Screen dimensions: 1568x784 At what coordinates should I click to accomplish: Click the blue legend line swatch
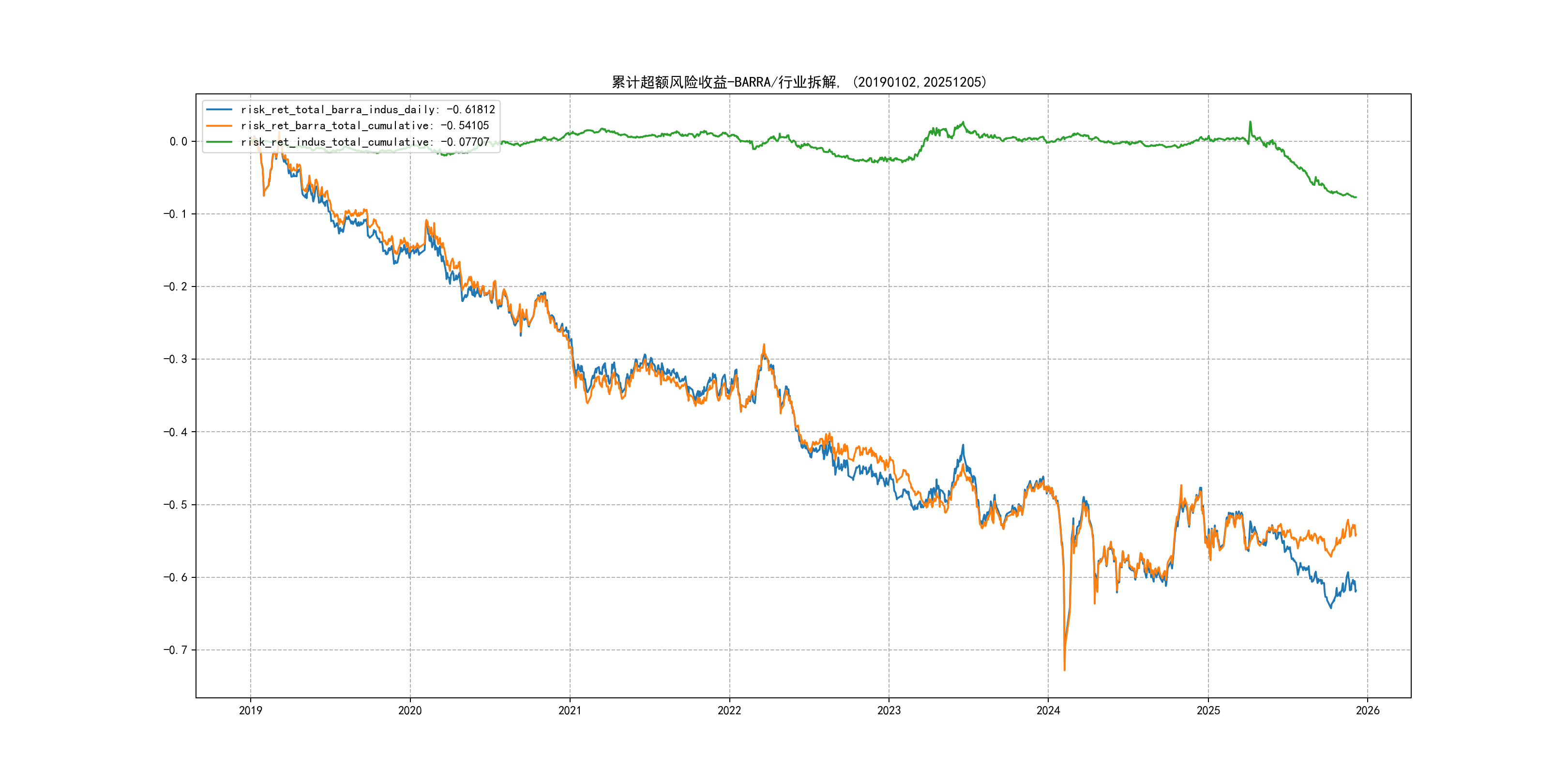(219, 109)
